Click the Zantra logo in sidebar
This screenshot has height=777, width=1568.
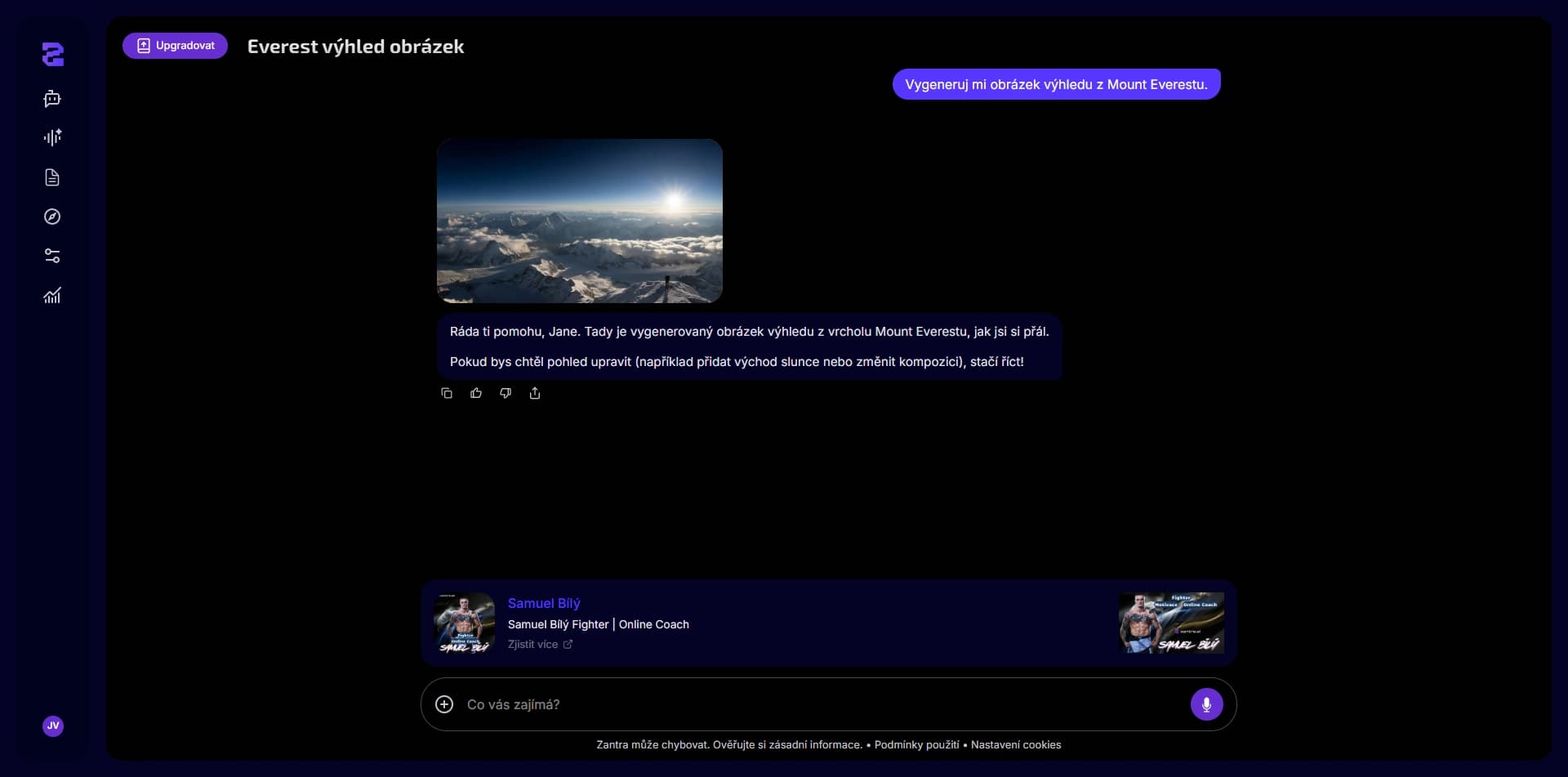coord(53,55)
